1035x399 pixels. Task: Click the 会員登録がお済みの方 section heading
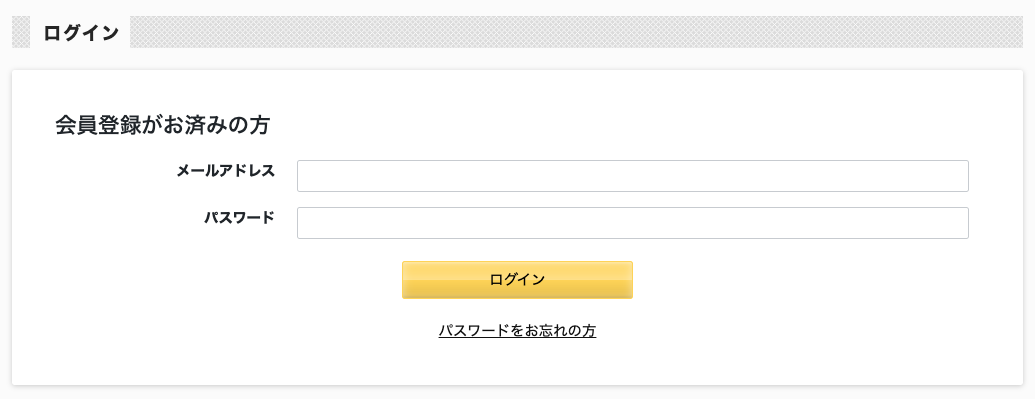[x=162, y=125]
